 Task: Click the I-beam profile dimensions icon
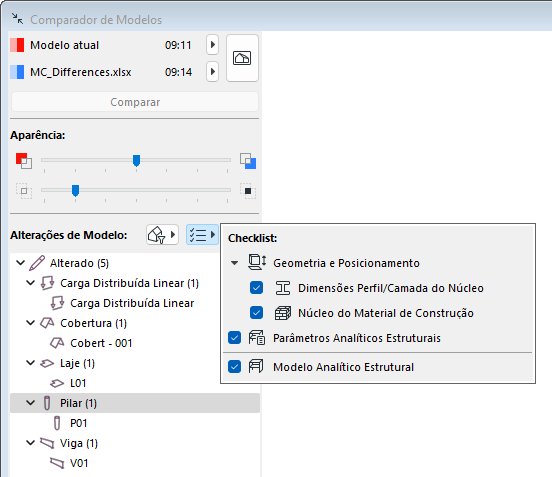283,288
